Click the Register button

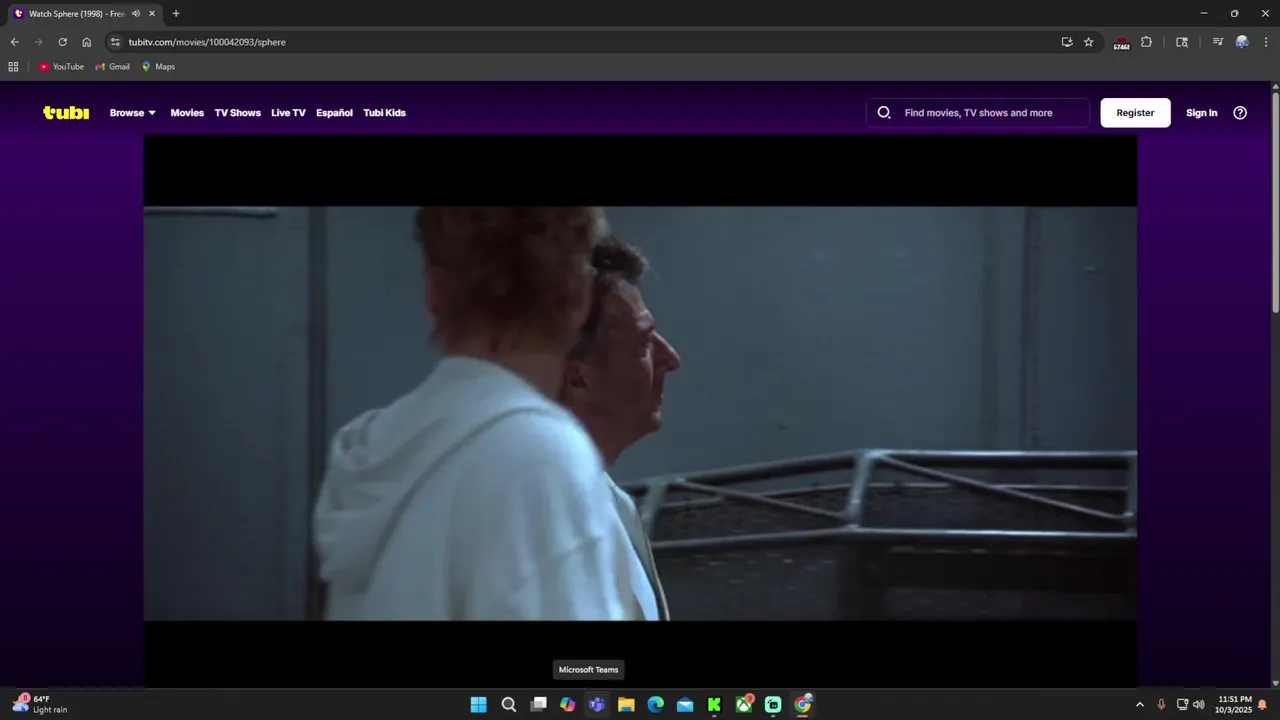[x=1135, y=113]
